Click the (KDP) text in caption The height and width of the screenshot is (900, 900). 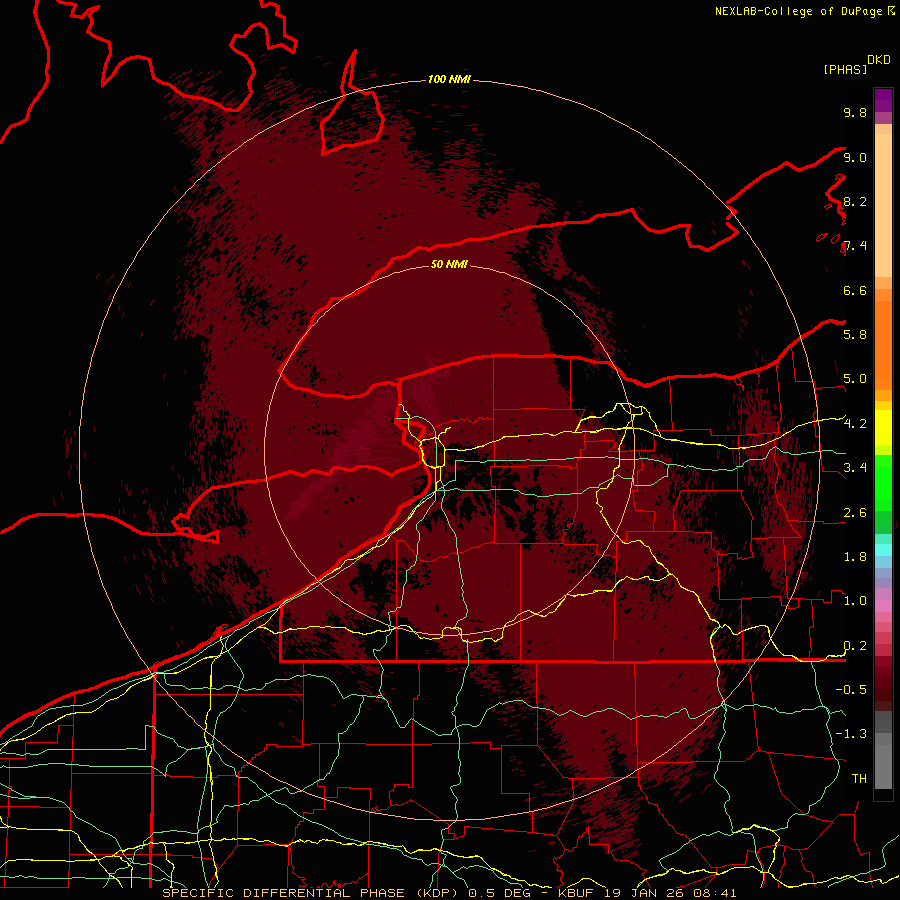(437, 893)
